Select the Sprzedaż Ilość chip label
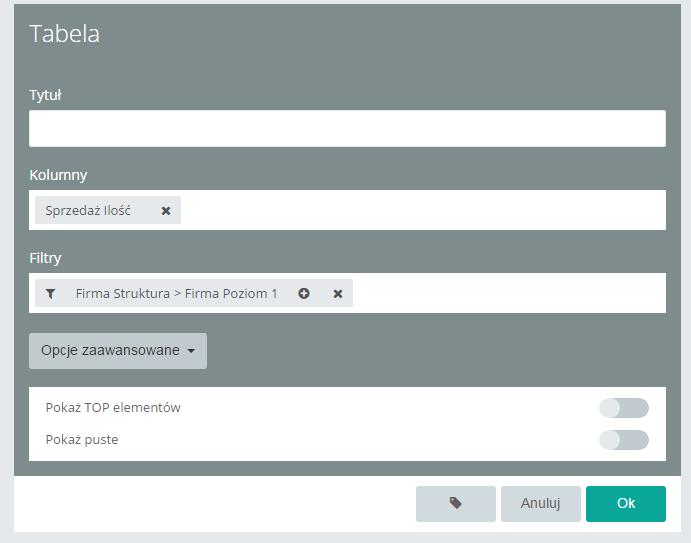691x543 pixels. point(88,211)
